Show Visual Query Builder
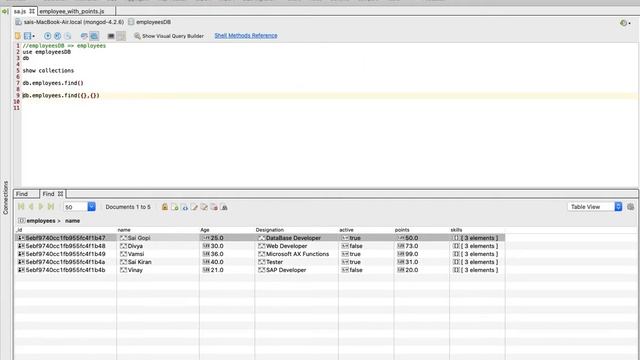 click(169, 36)
